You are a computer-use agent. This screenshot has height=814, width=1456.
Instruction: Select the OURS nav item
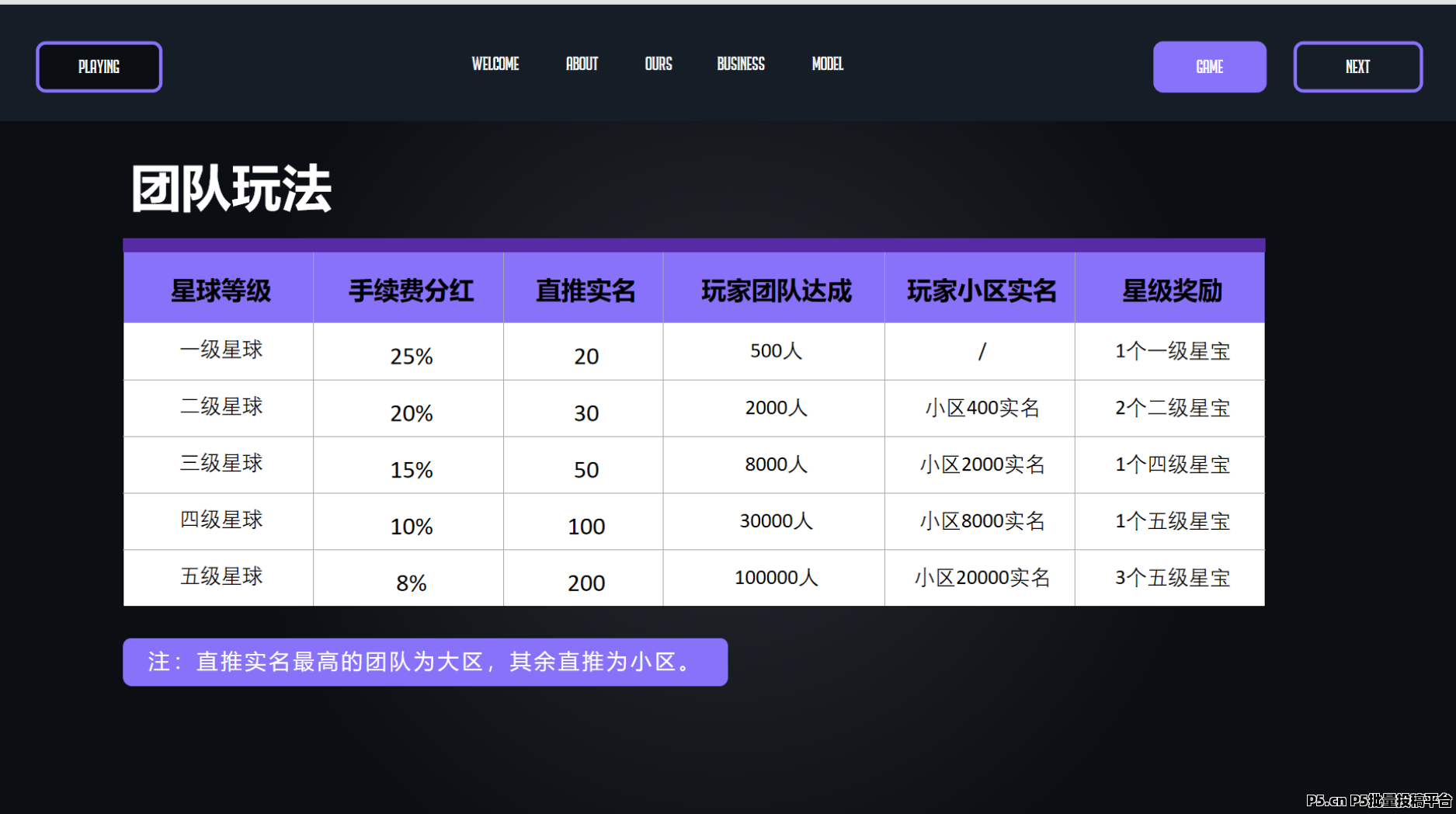pos(658,65)
